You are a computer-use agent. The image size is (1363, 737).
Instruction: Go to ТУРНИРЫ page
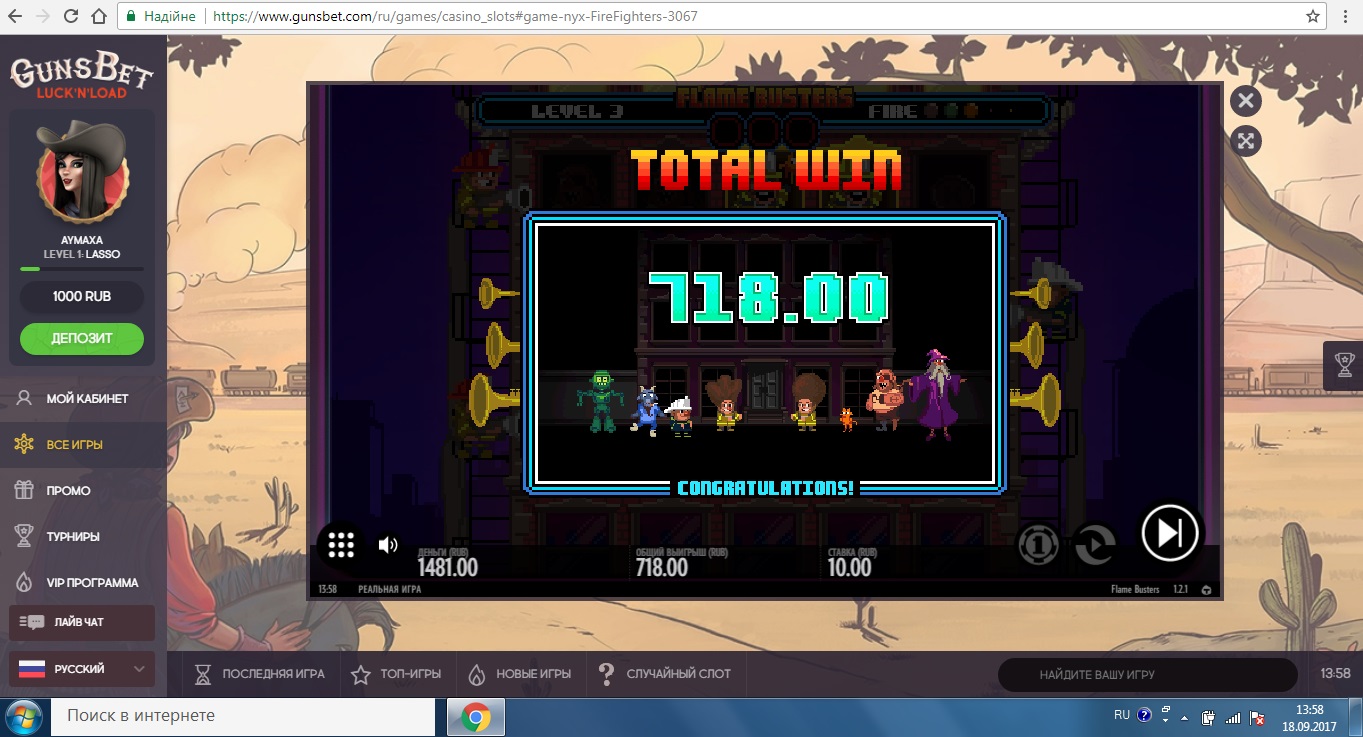(83, 536)
